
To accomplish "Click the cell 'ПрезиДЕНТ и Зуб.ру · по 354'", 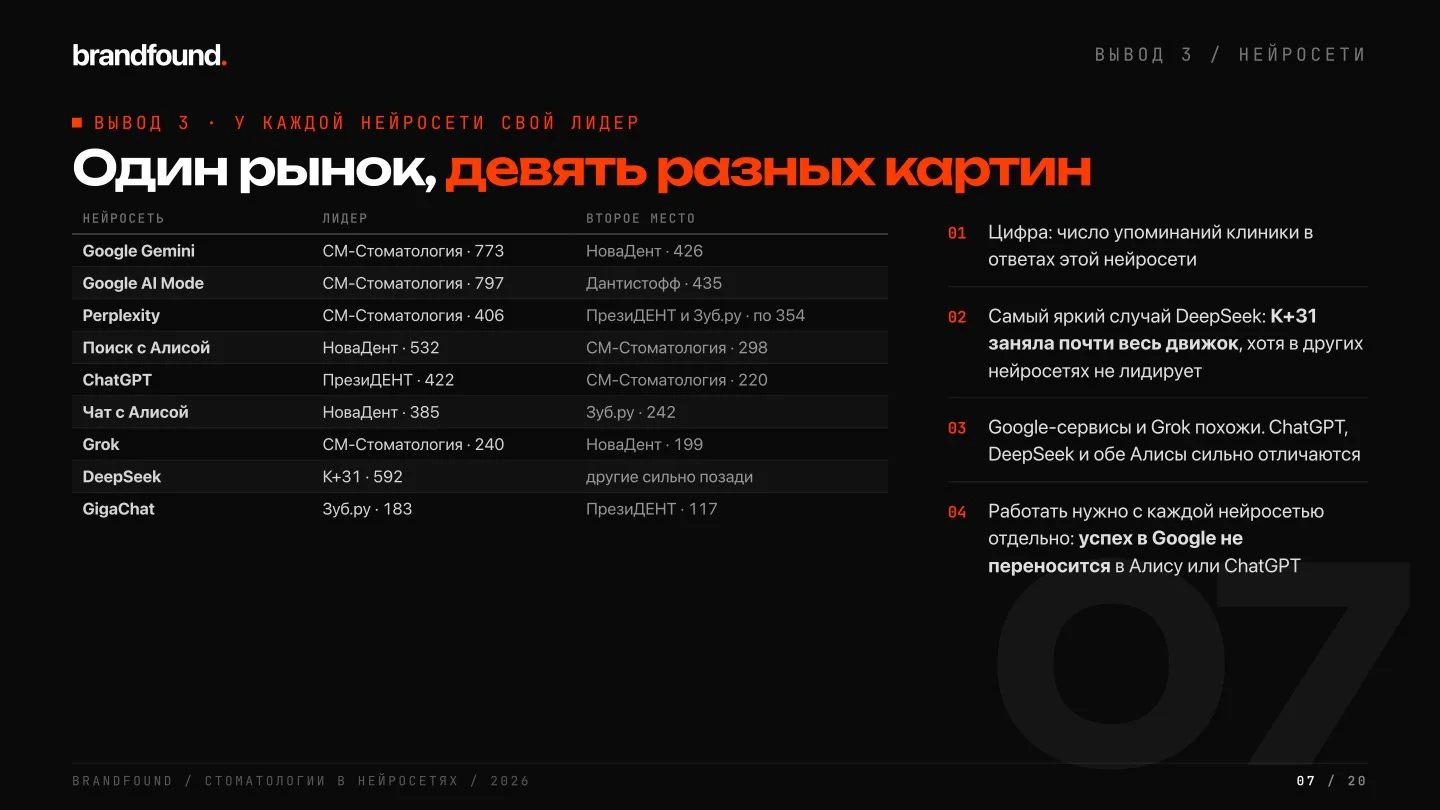I will (695, 315).
